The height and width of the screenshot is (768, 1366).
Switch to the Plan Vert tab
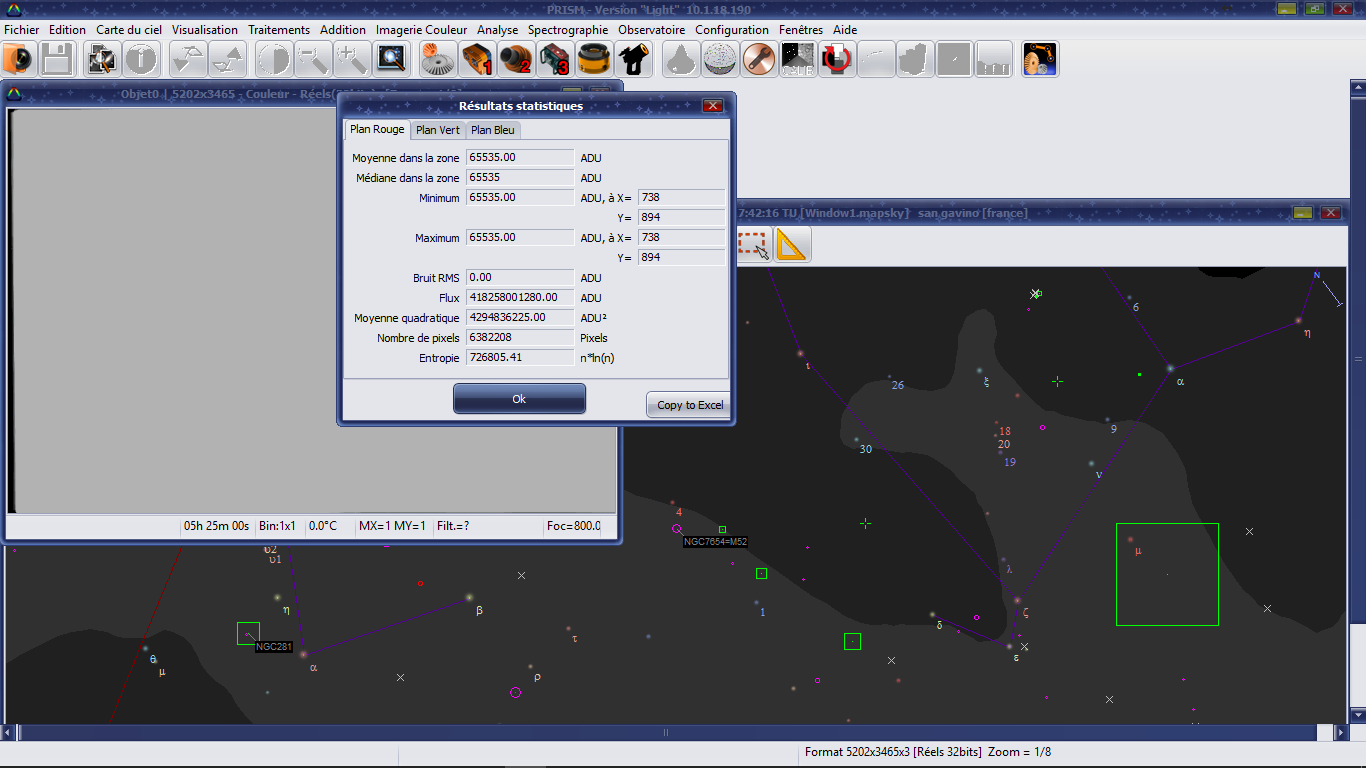point(438,130)
